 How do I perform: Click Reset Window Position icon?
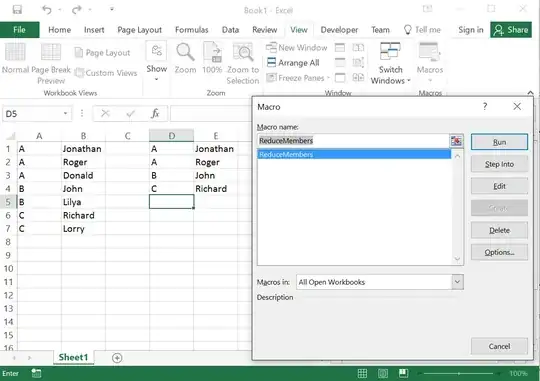pyautogui.click(x=358, y=78)
